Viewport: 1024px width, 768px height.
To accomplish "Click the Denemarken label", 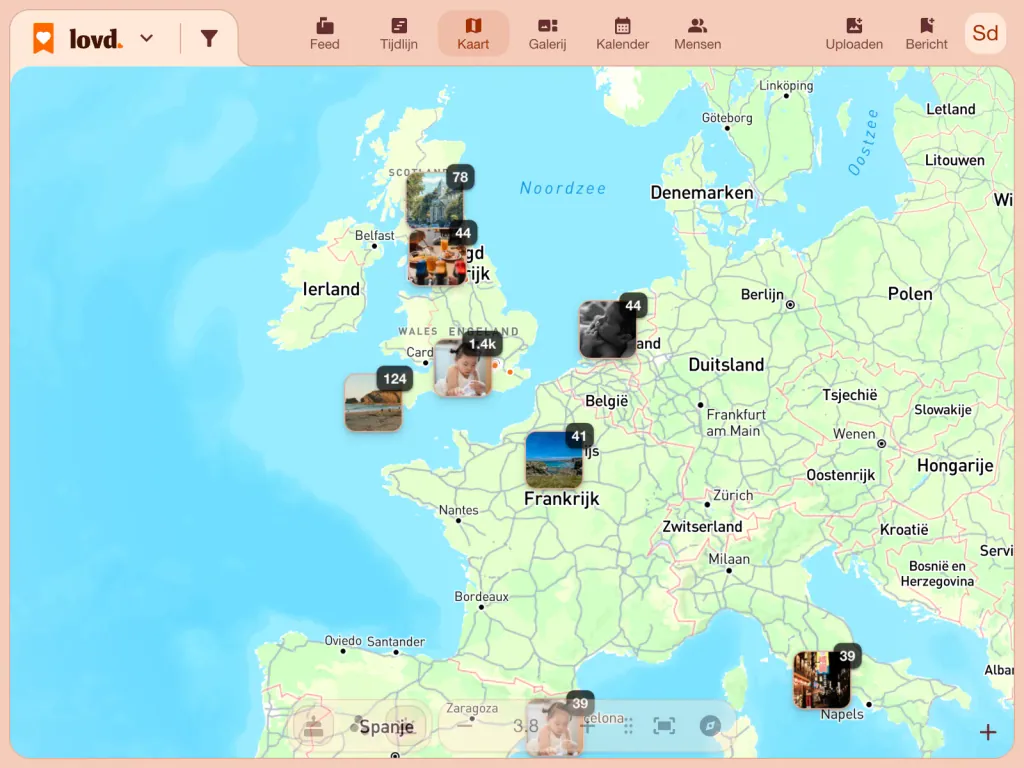I will [702, 193].
